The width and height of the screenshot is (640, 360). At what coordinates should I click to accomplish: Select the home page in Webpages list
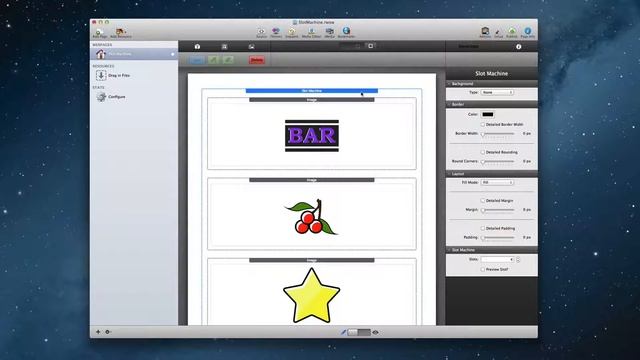tap(134, 54)
